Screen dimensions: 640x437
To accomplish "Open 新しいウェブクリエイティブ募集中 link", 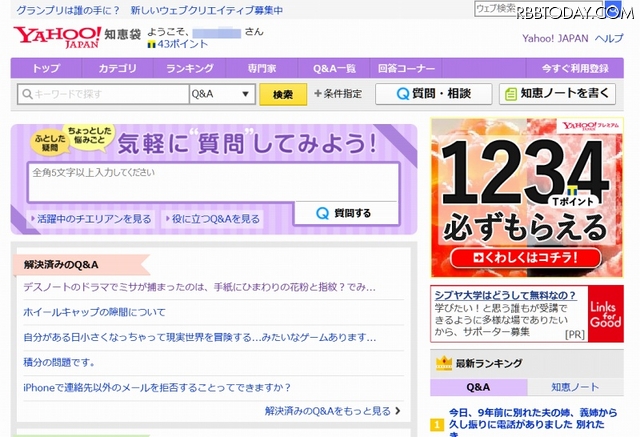I will click(207, 11).
